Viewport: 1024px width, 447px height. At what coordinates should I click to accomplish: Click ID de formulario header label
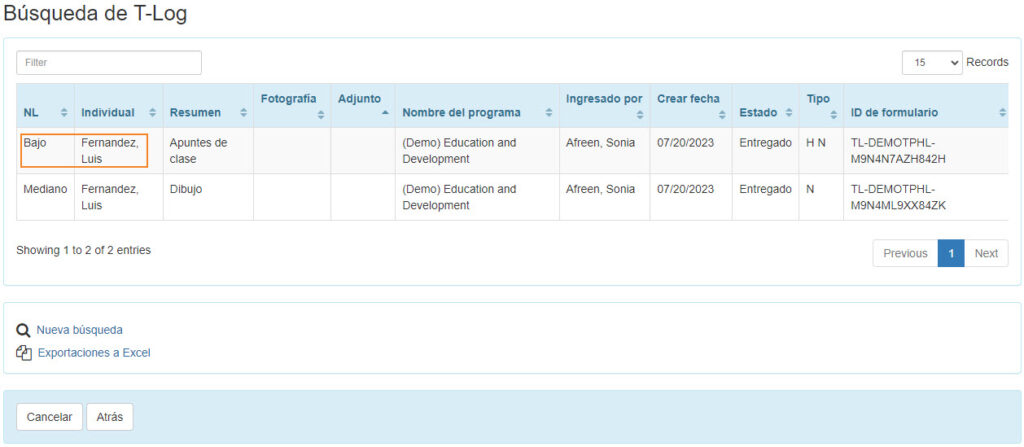pyautogui.click(x=894, y=112)
